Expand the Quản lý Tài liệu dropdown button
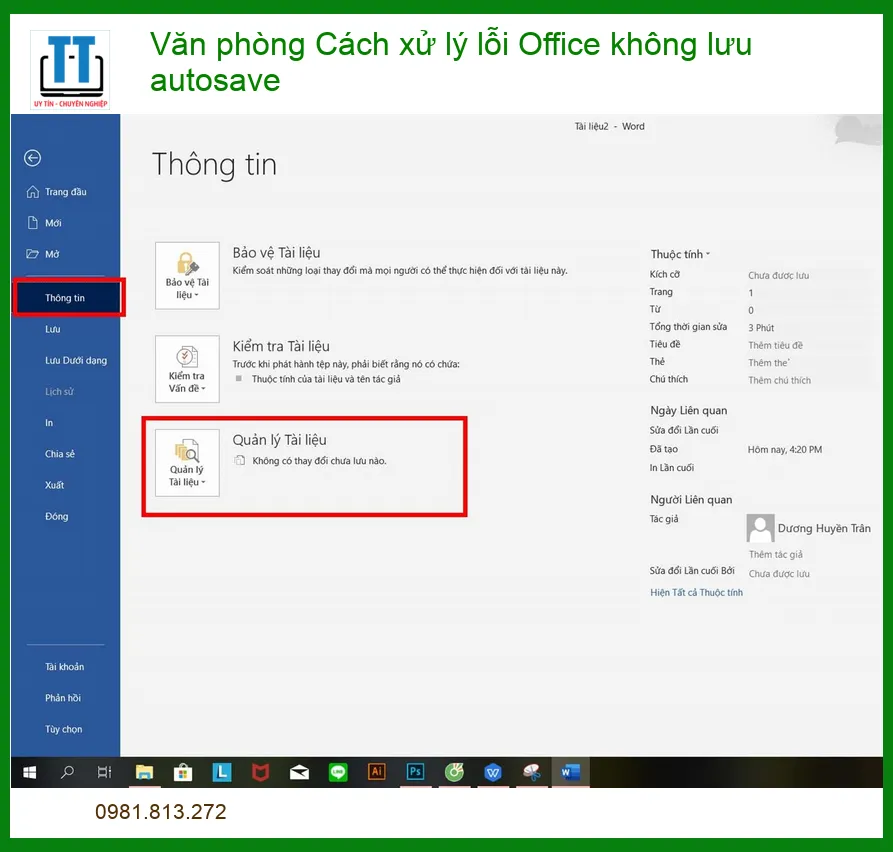The image size is (893, 852). point(187,462)
